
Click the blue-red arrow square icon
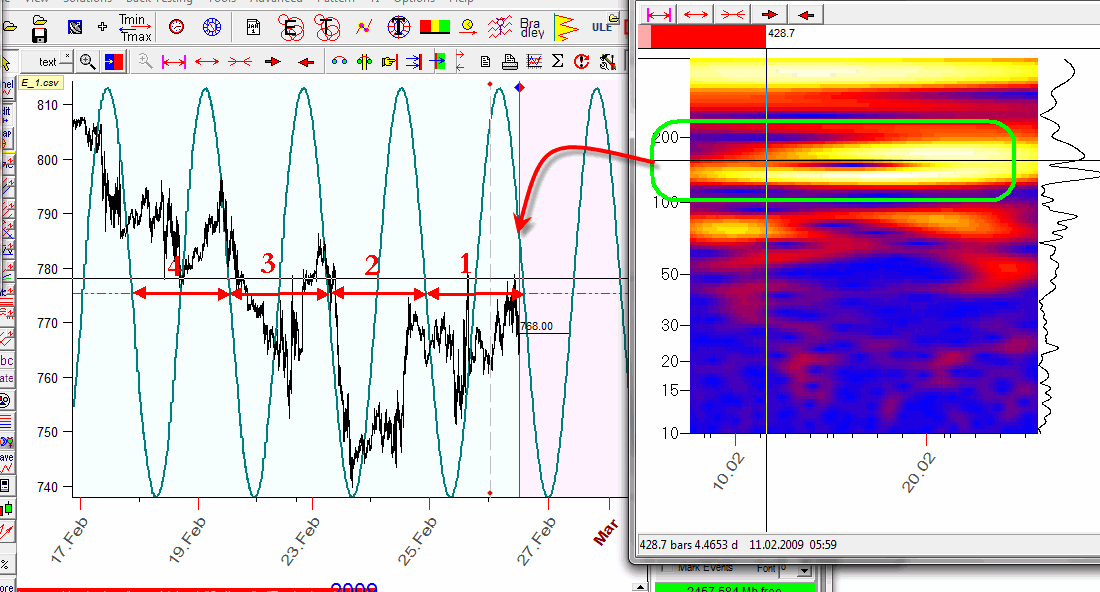pyautogui.click(x=114, y=62)
